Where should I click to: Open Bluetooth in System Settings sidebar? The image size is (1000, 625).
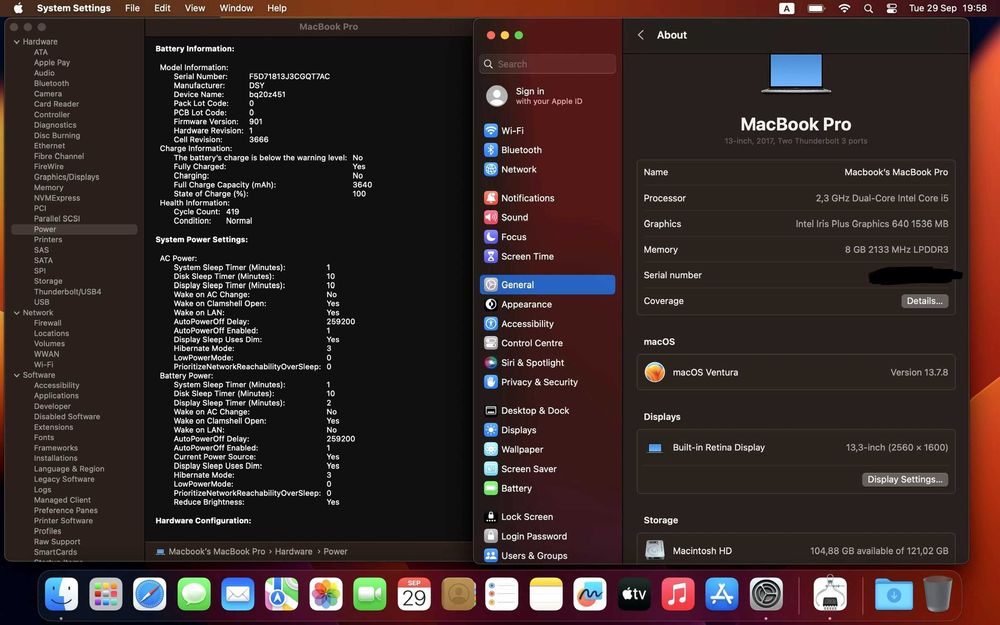click(547, 150)
